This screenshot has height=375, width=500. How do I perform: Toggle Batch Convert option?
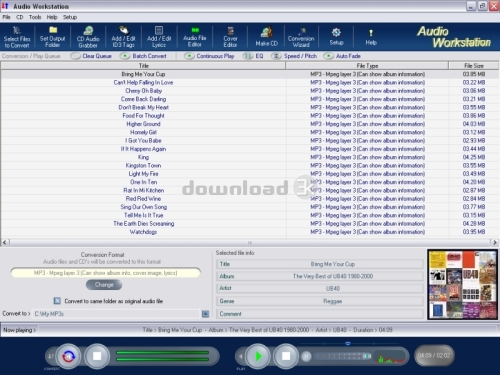click(x=143, y=56)
